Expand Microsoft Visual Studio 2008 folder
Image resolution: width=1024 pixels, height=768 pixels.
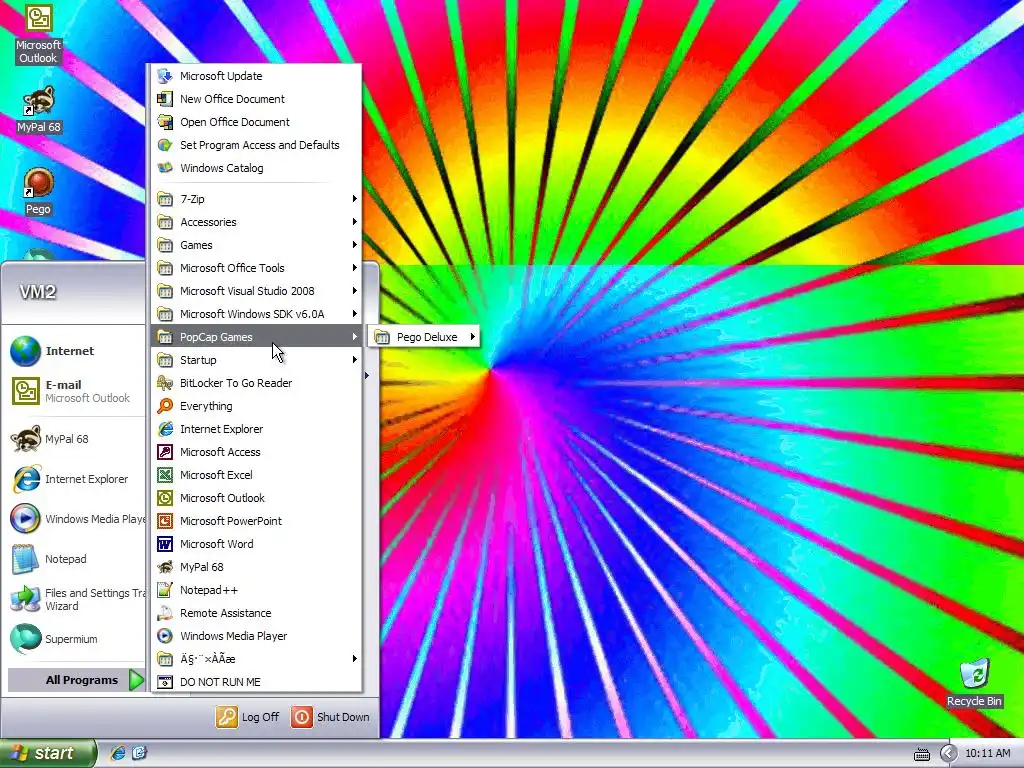[x=255, y=291]
